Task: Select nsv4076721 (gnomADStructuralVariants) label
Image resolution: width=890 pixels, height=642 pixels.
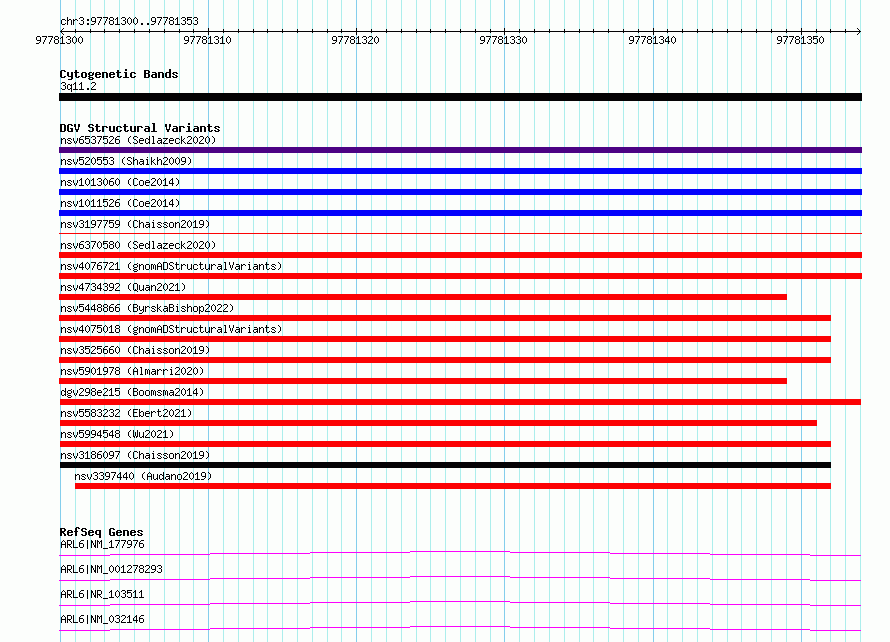Action: 171,266
